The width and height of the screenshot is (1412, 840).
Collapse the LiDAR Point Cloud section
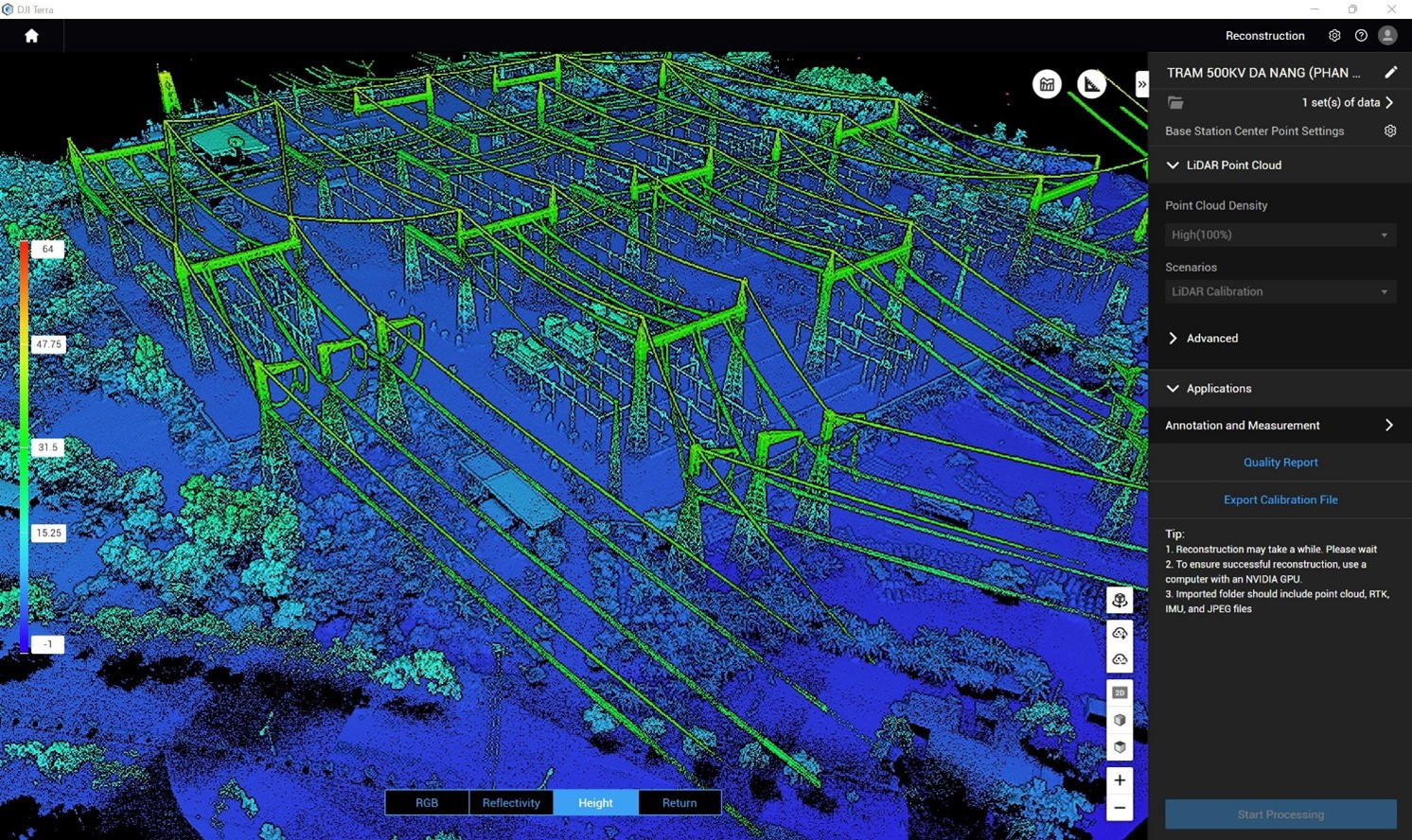tap(1173, 165)
